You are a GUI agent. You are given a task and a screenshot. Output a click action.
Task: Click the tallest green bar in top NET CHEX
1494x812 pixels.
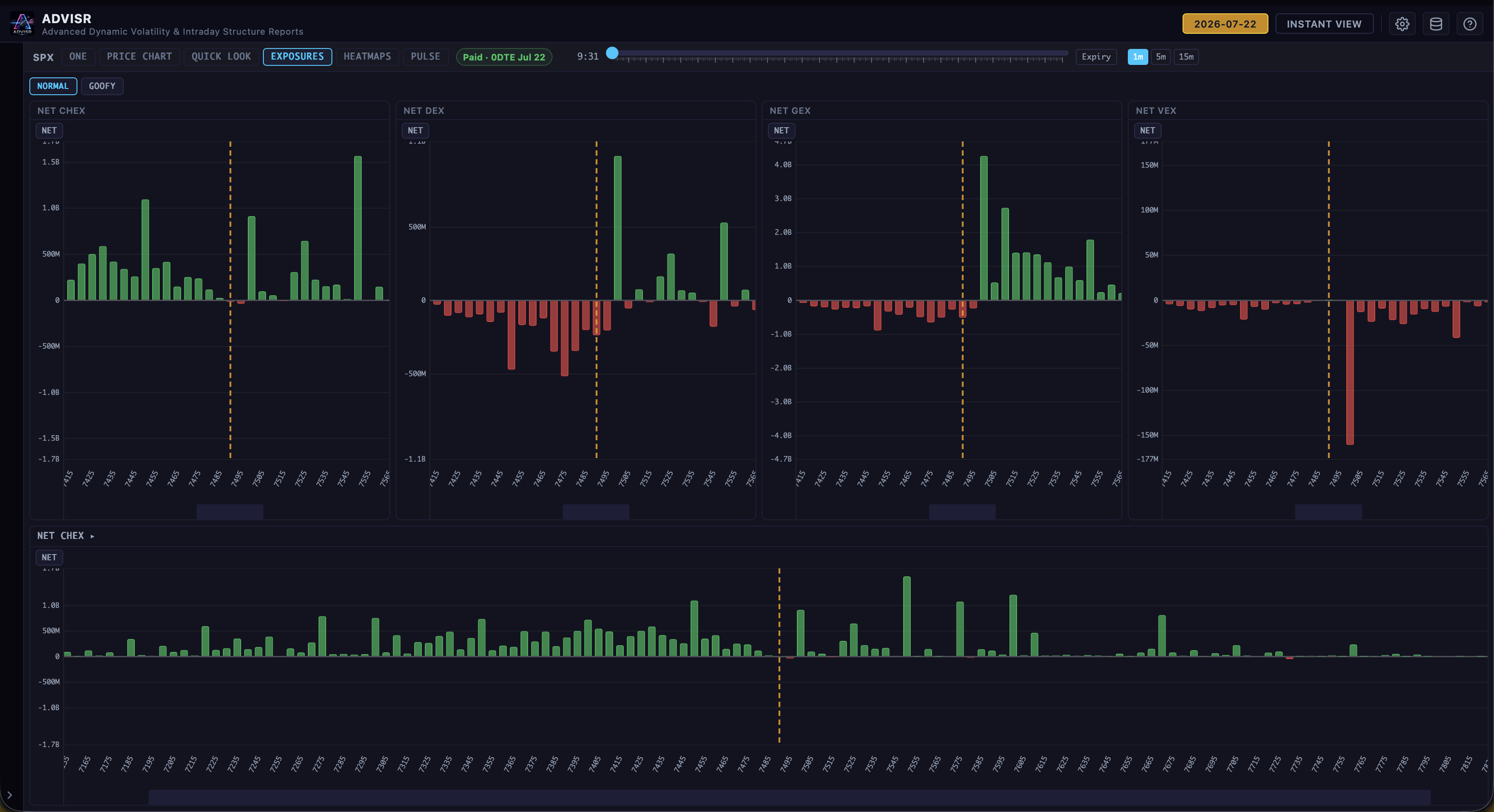(358, 229)
